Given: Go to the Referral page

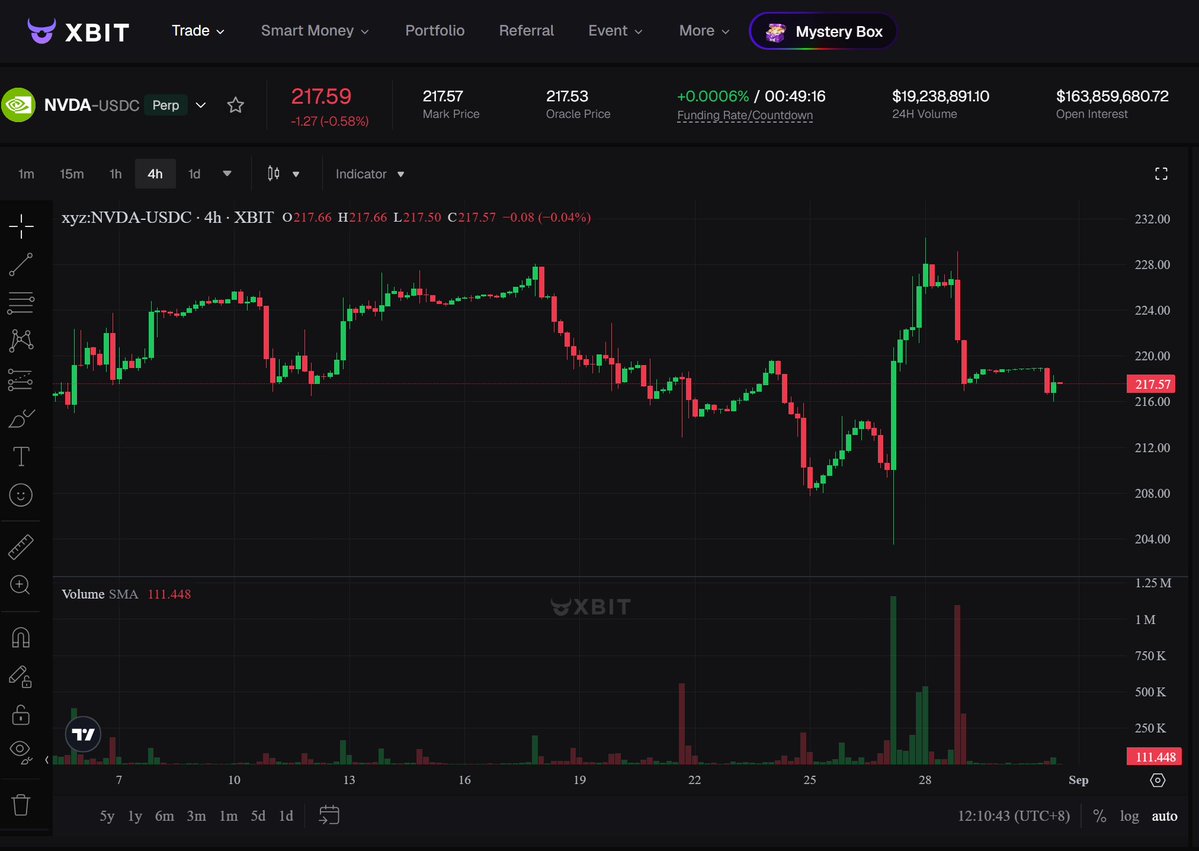Looking at the screenshot, I should click(x=526, y=31).
